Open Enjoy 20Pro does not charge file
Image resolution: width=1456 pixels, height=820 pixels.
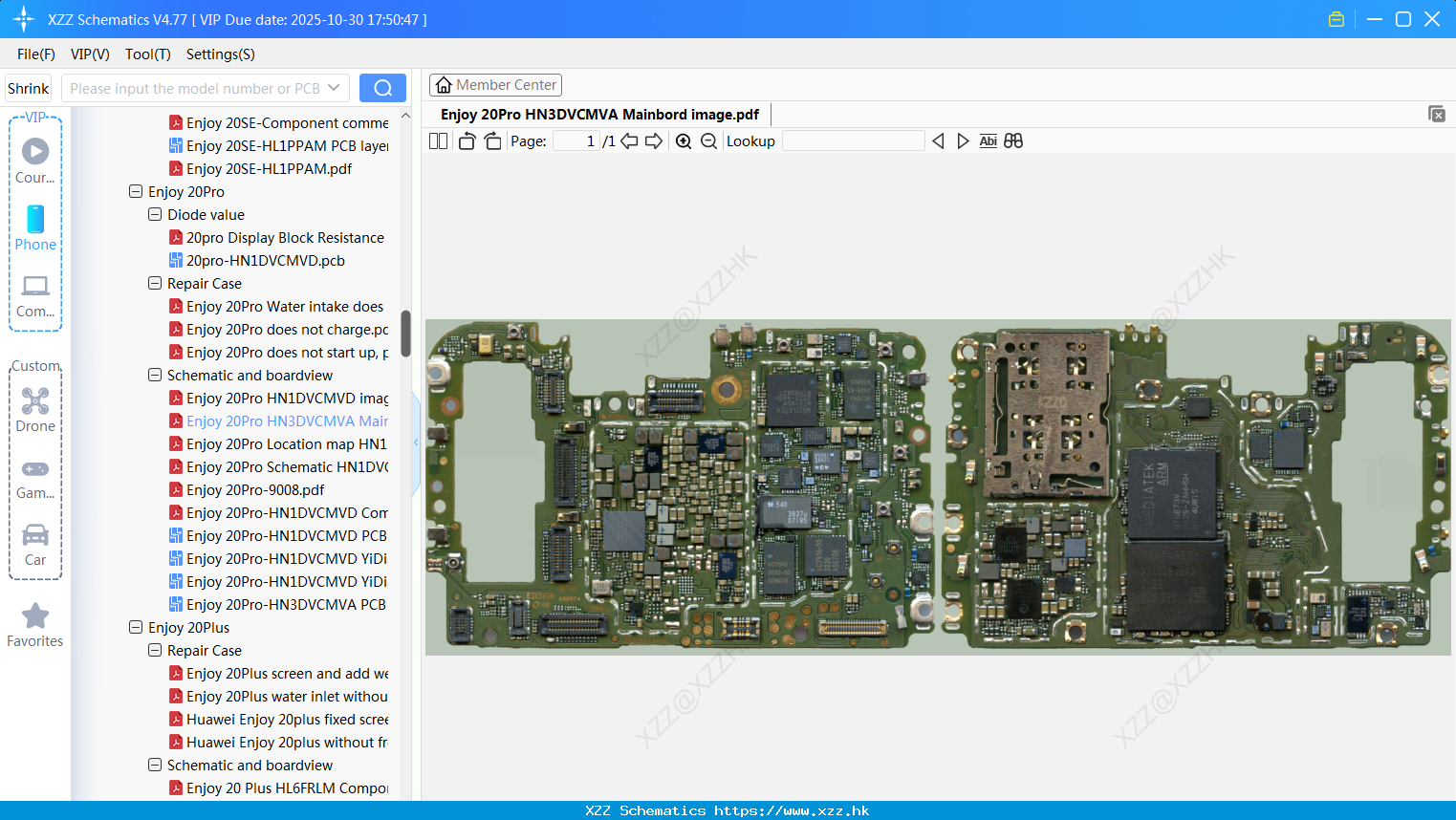[x=279, y=329]
